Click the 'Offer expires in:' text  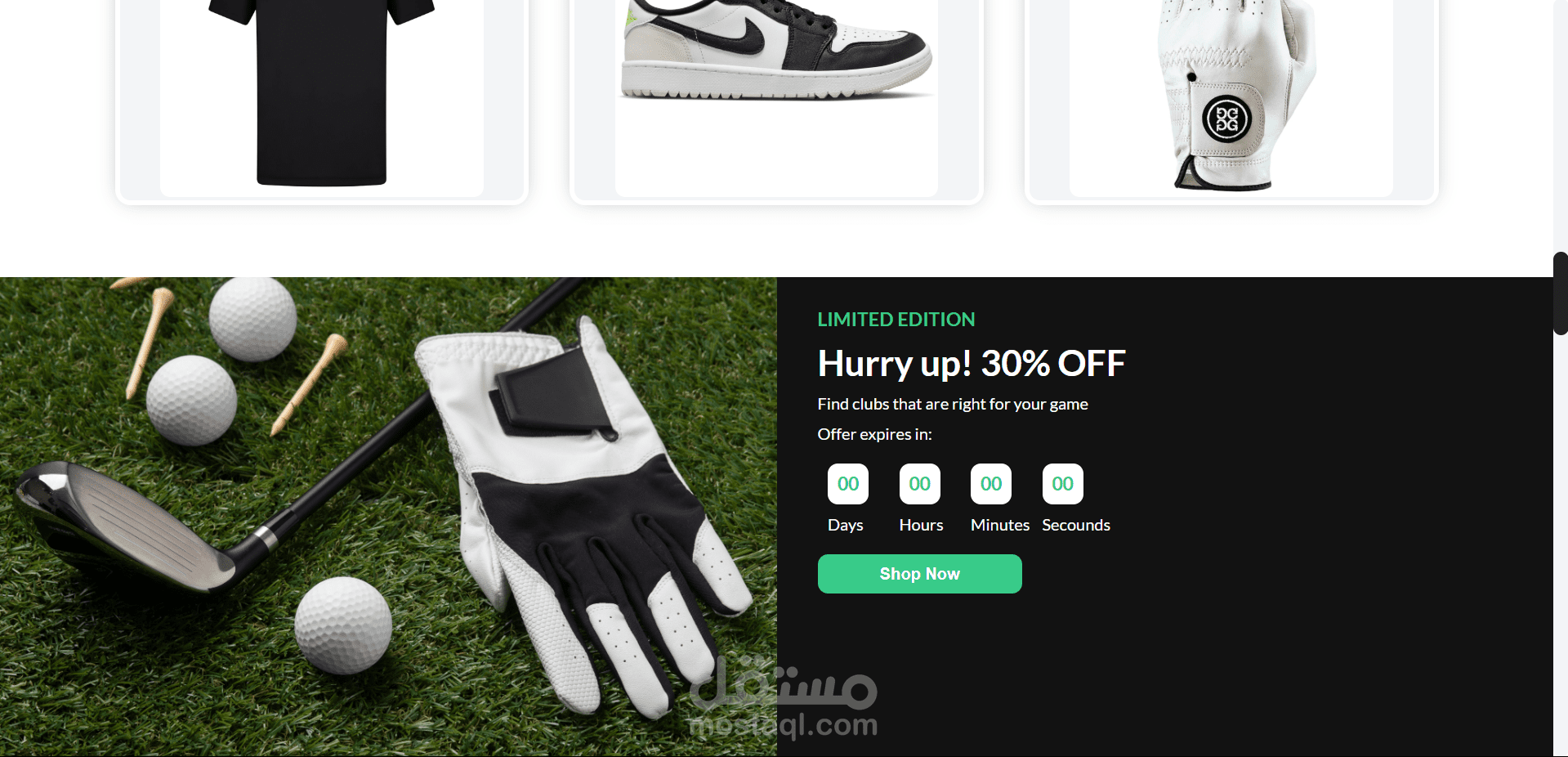point(874,434)
